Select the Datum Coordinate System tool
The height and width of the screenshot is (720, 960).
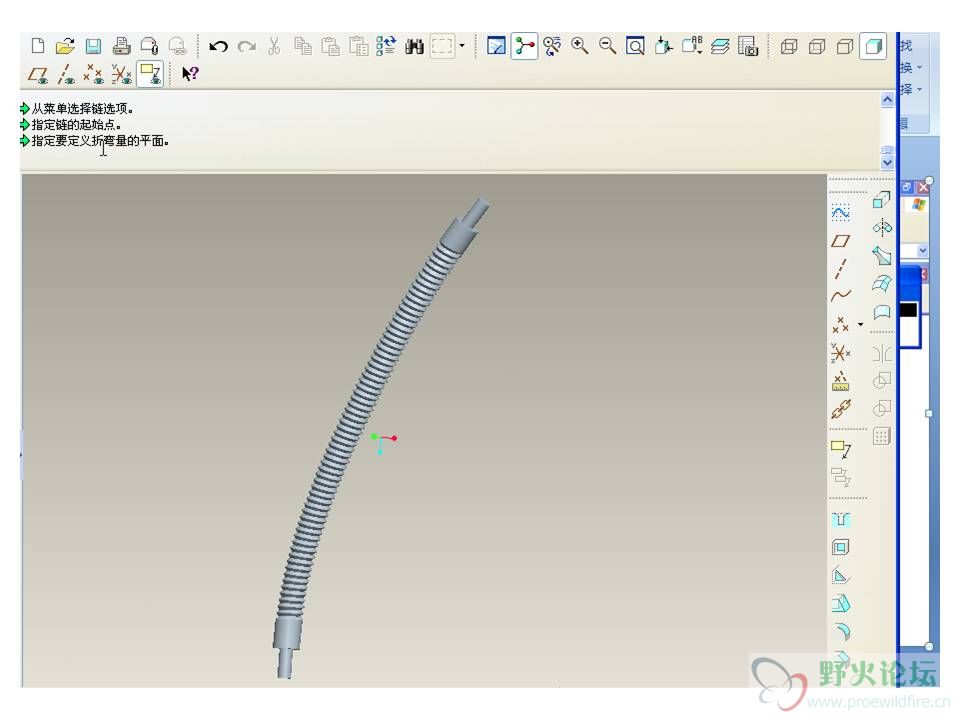click(x=841, y=353)
